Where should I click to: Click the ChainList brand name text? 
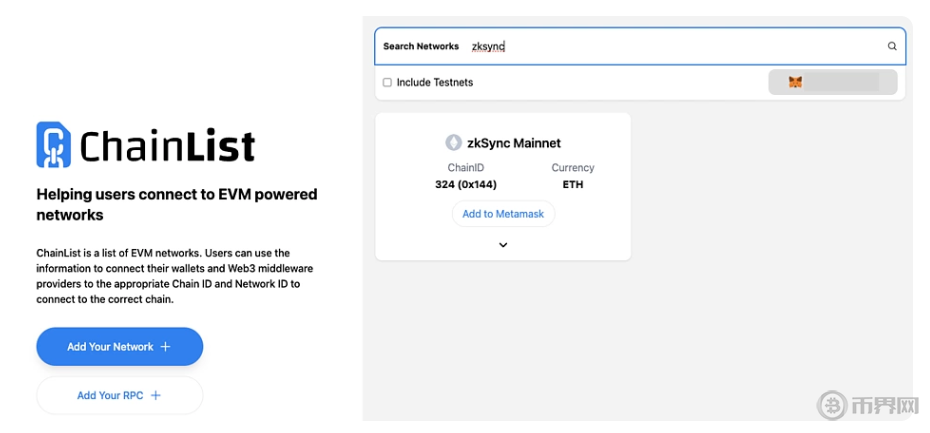pyautogui.click(x=167, y=146)
